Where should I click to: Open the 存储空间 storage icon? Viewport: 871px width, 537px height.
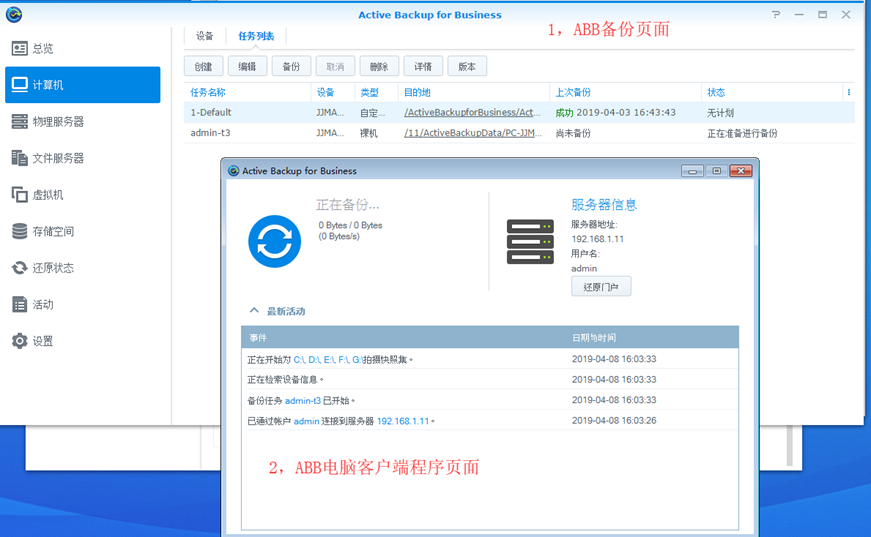(19, 231)
